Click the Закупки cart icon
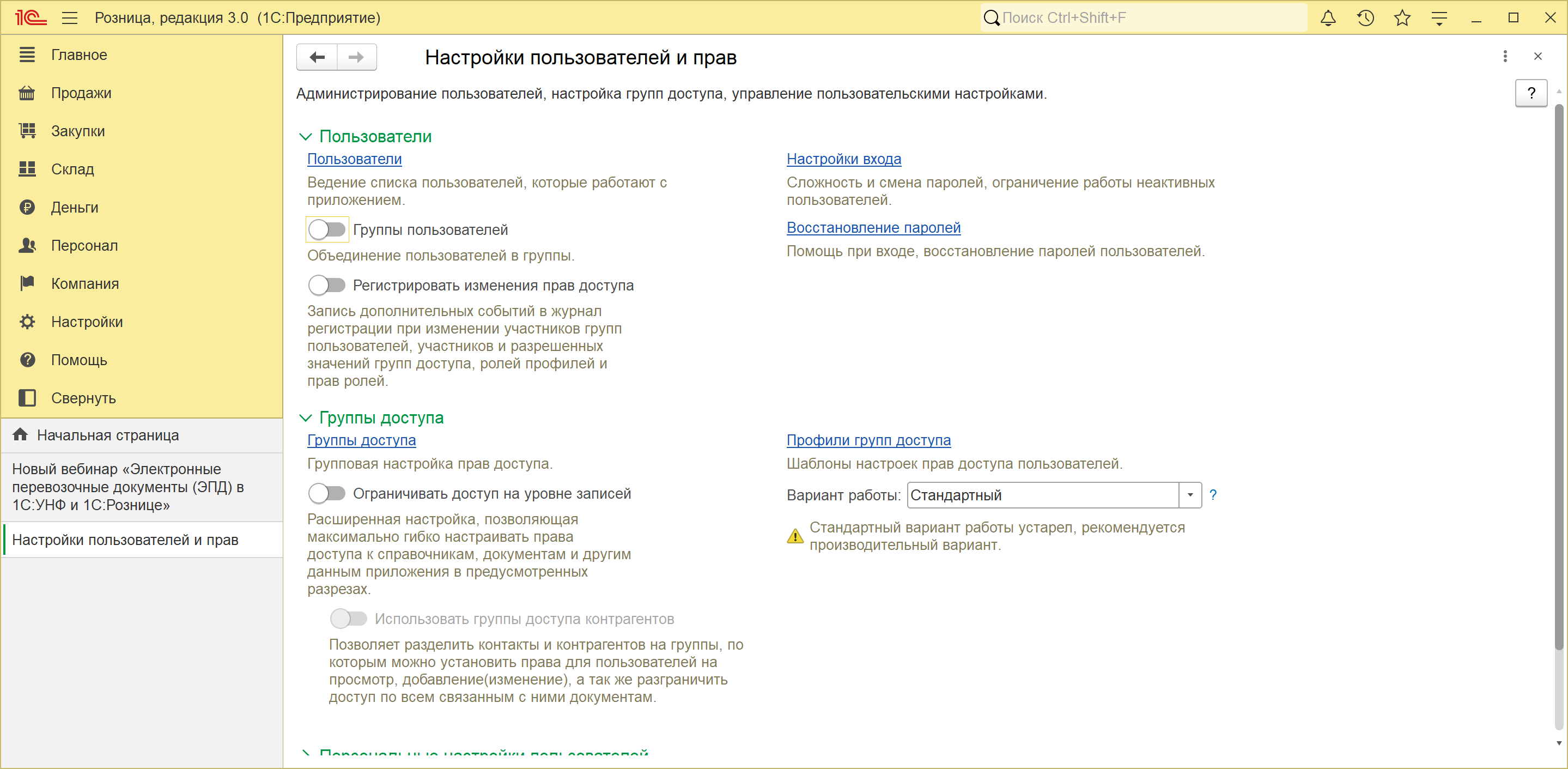 tap(27, 131)
